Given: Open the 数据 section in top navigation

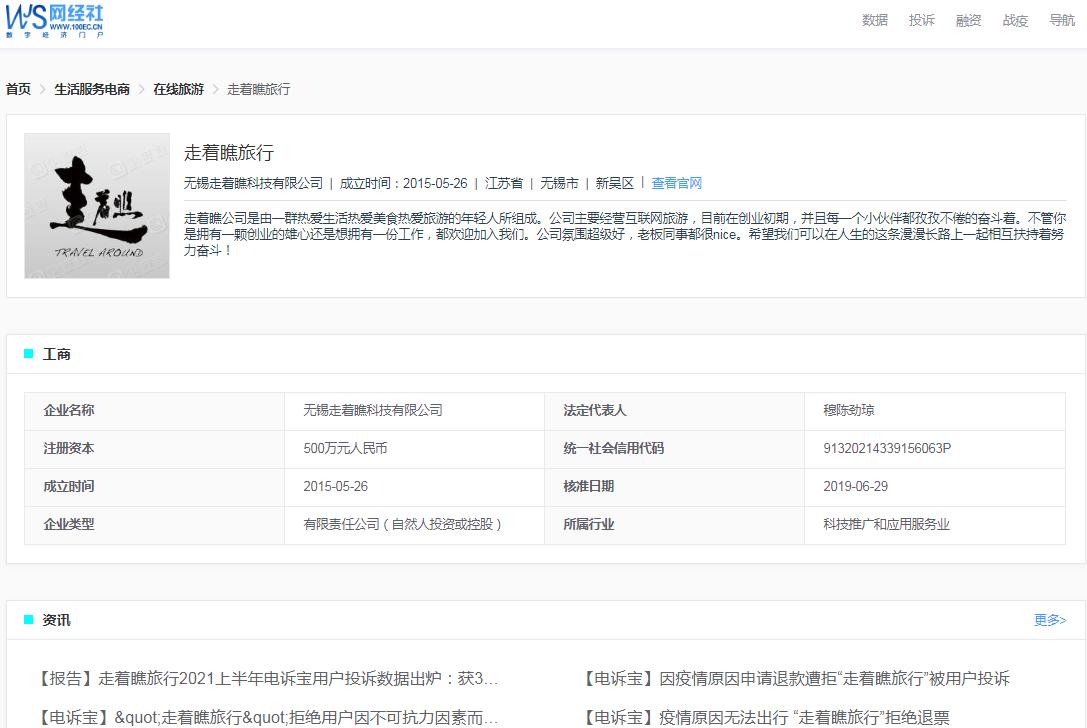Looking at the screenshot, I should tap(873, 20).
